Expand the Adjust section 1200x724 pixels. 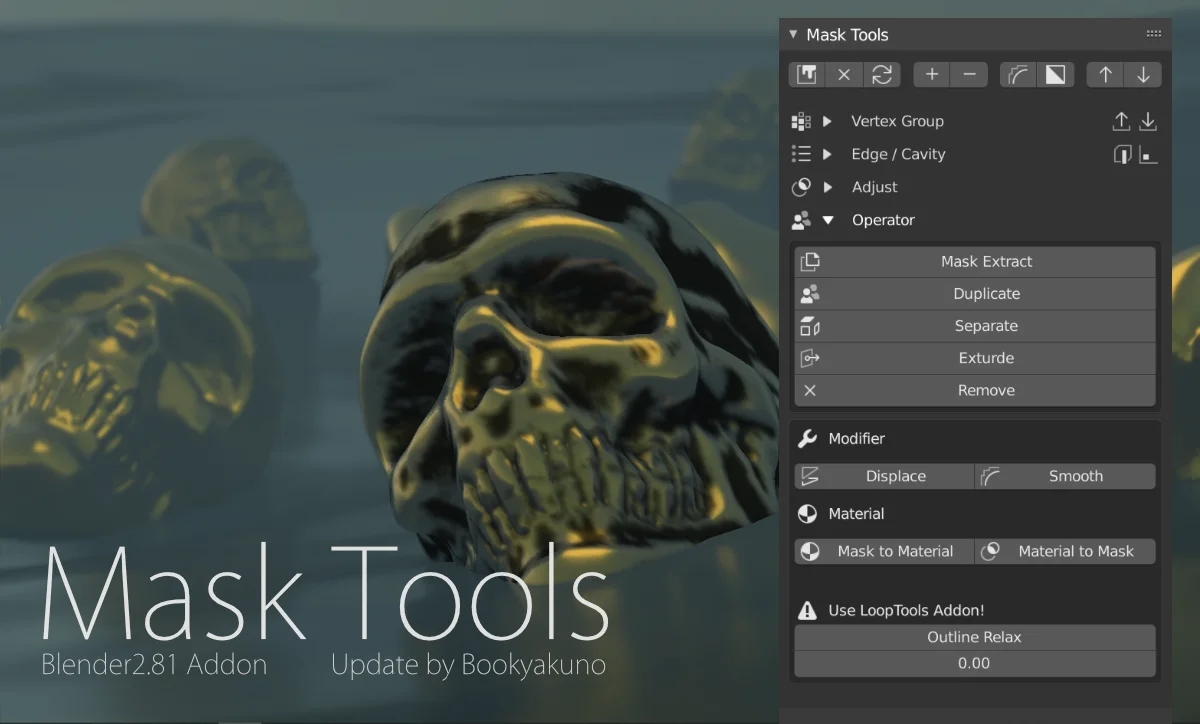(826, 187)
